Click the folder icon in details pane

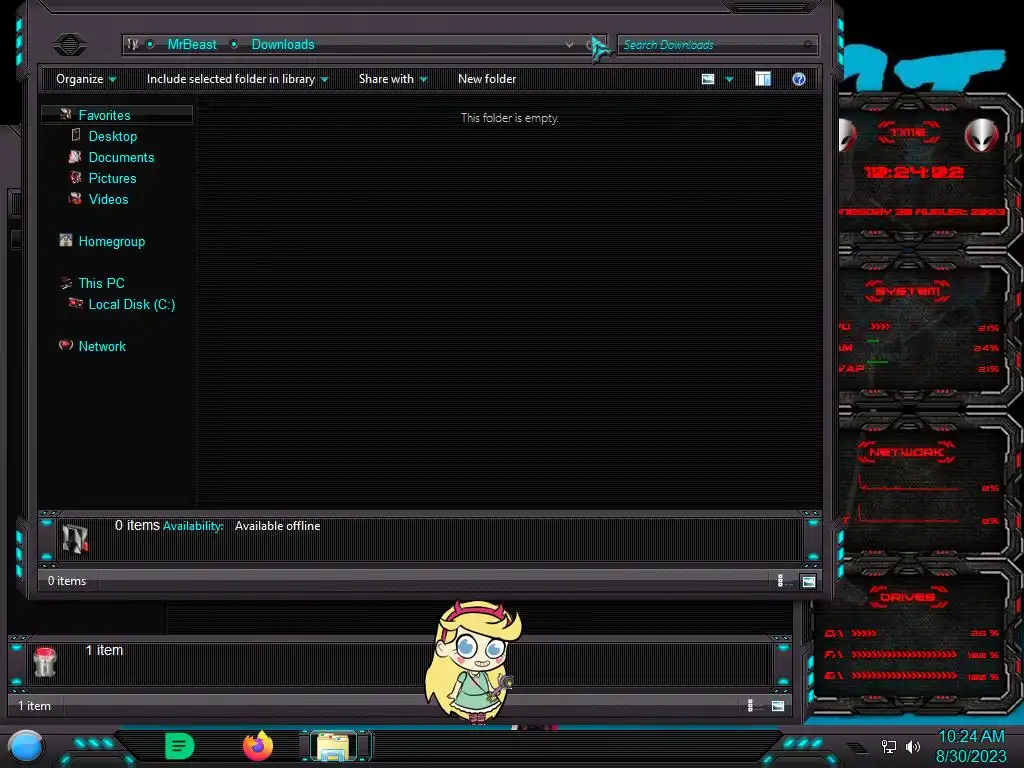coord(75,539)
